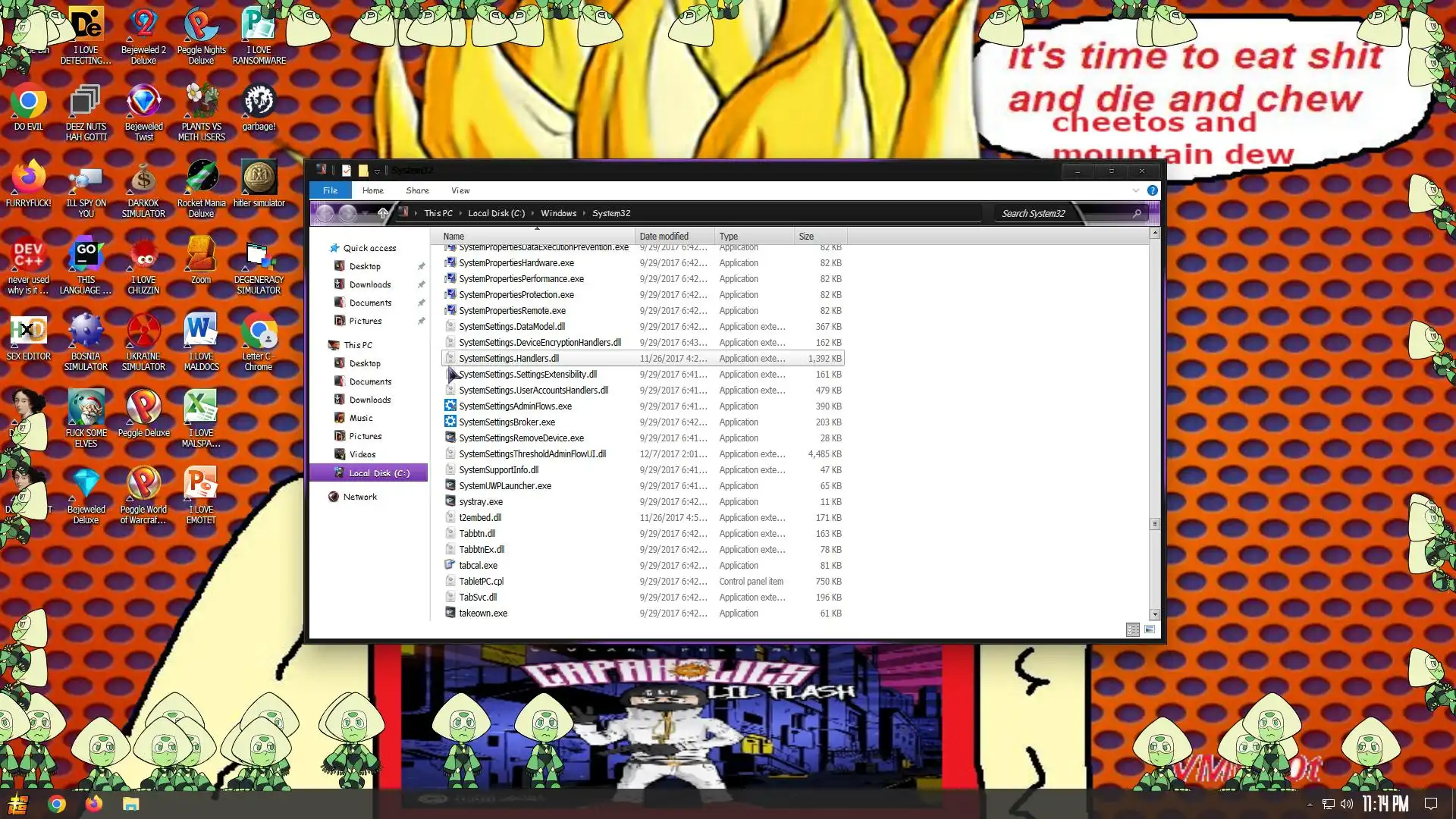Screen dimensions: 1456x819
Task: Open the File menu tab
Action: pyautogui.click(x=330, y=190)
